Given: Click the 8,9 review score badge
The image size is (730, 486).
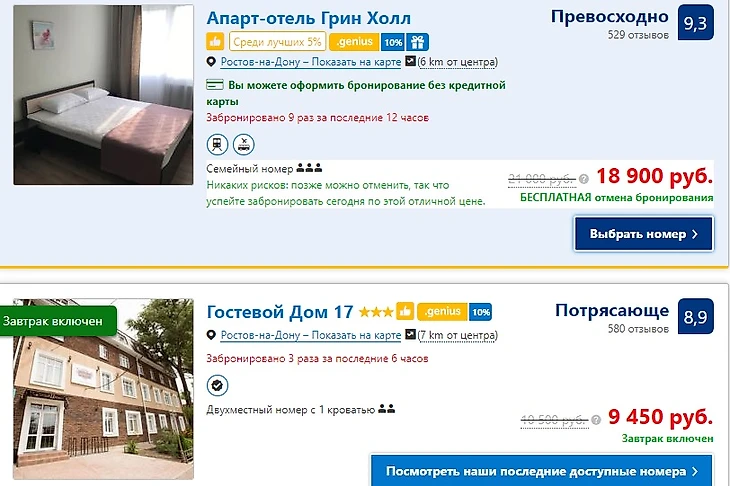Looking at the screenshot, I should (x=696, y=316).
